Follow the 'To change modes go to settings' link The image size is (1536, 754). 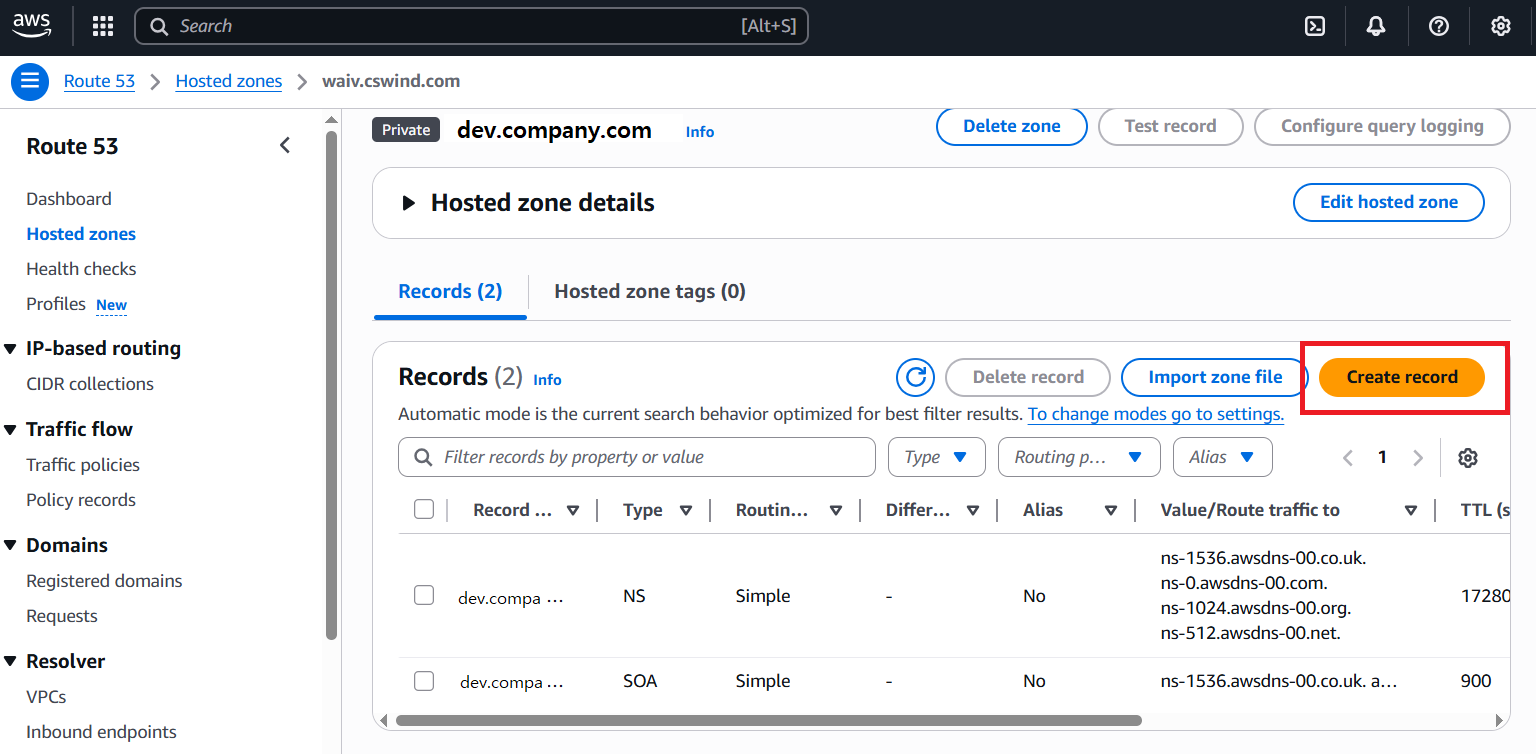pyautogui.click(x=1155, y=414)
